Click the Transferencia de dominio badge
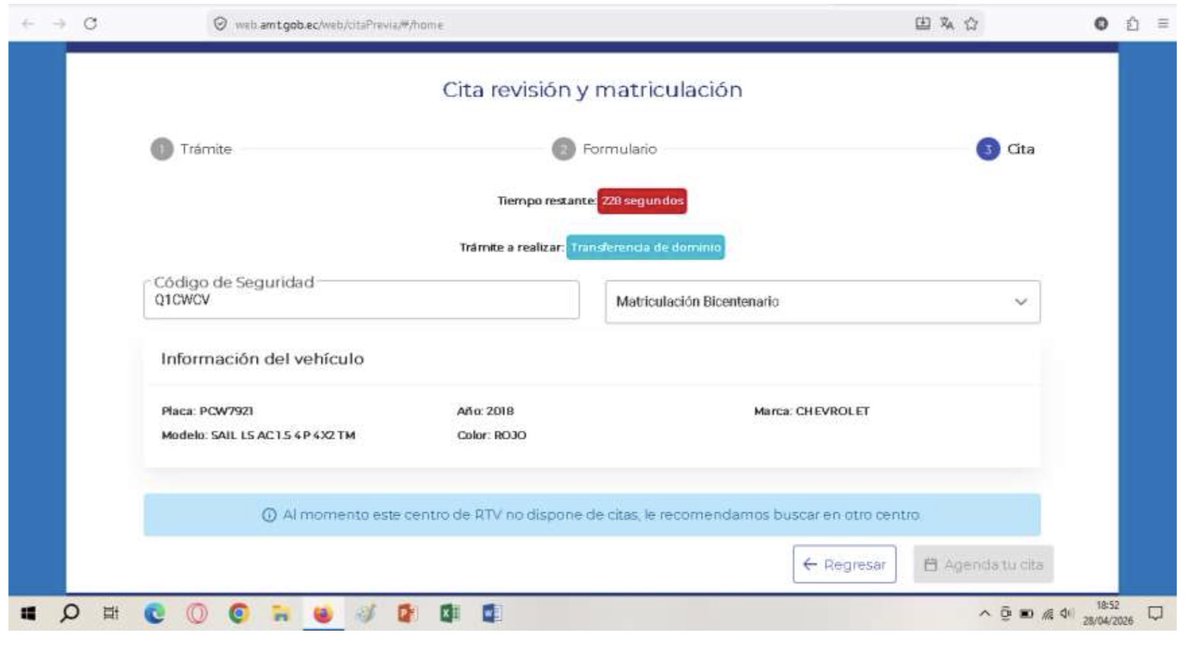1199x646 pixels. tap(645, 248)
